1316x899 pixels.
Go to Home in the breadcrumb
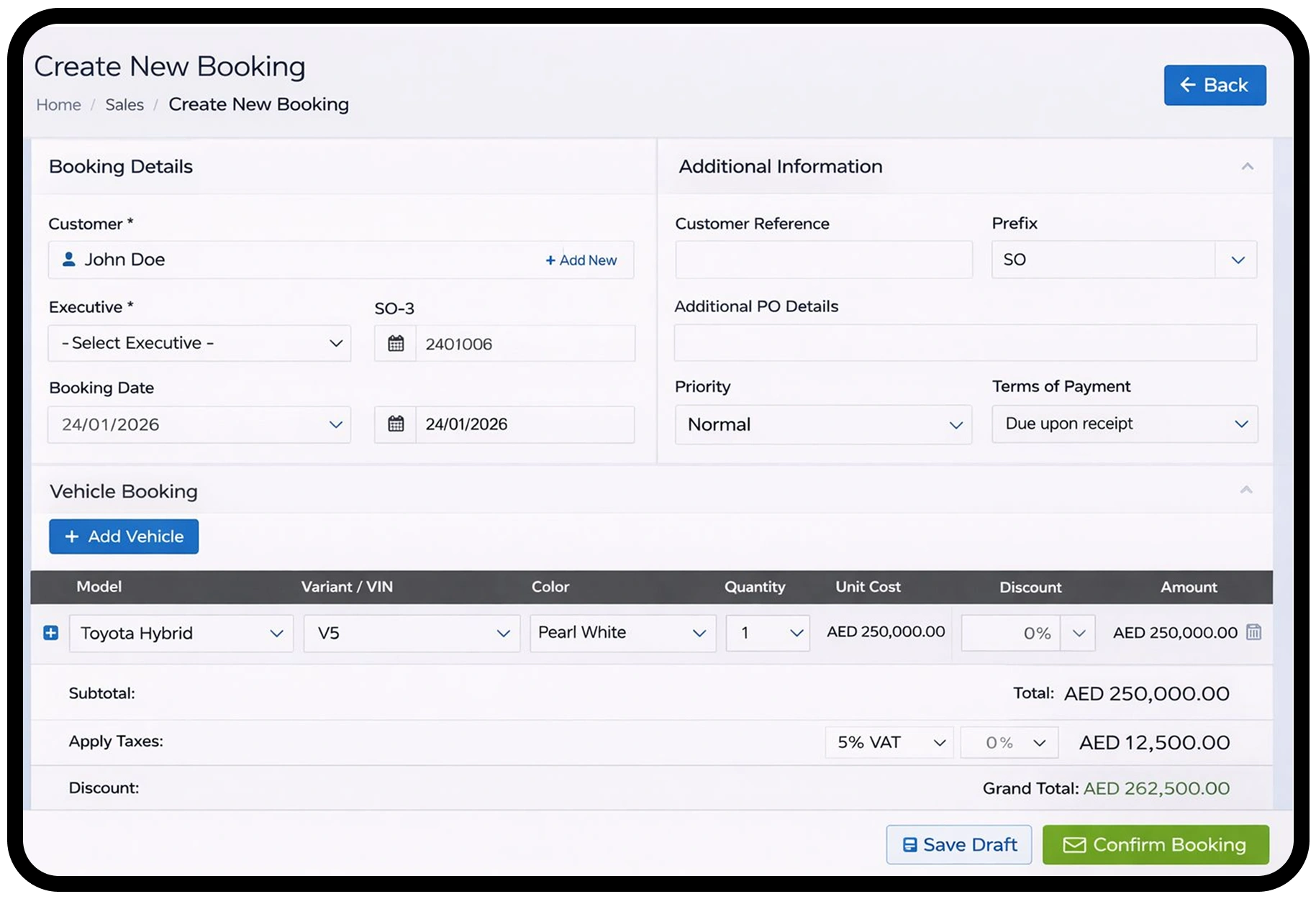(58, 105)
